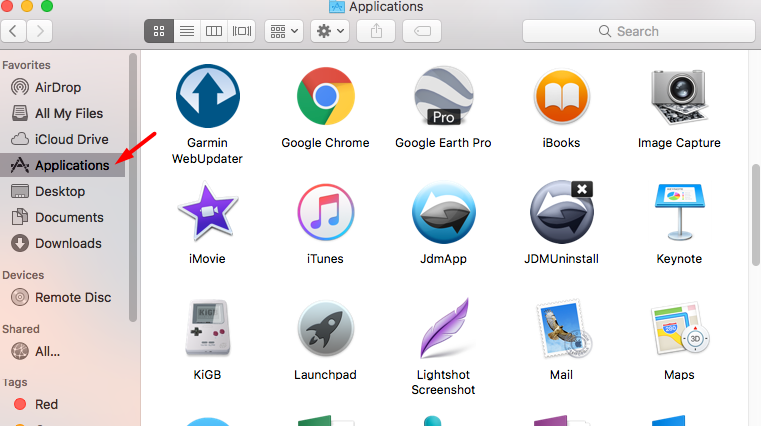Click the iMovie star icon
This screenshot has width=761, height=426.
click(x=208, y=212)
